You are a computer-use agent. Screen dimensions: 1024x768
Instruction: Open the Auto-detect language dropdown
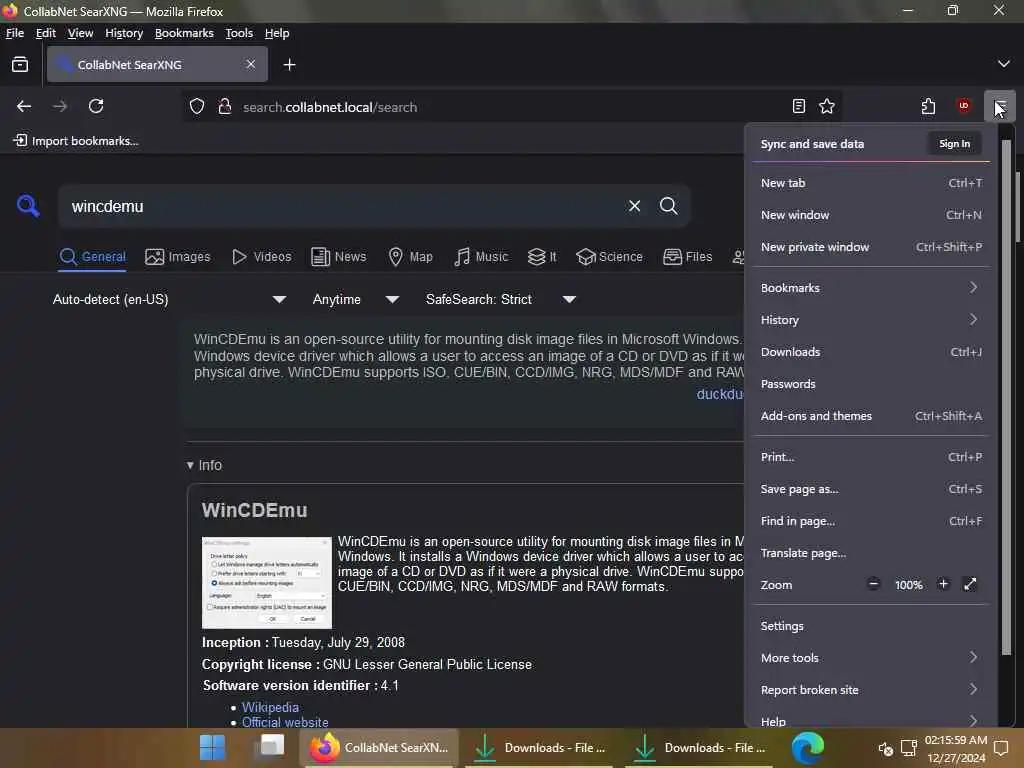[x=170, y=299]
